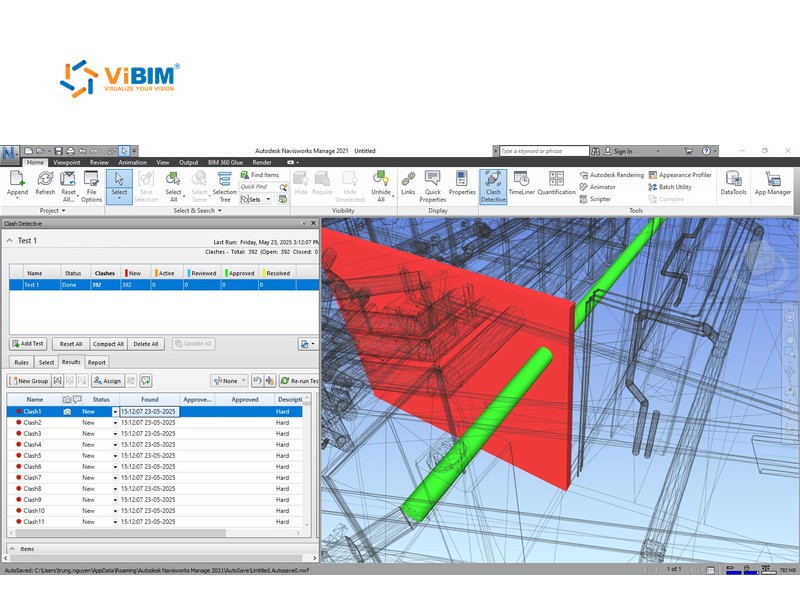Open the TimeLiner tool

[521, 184]
